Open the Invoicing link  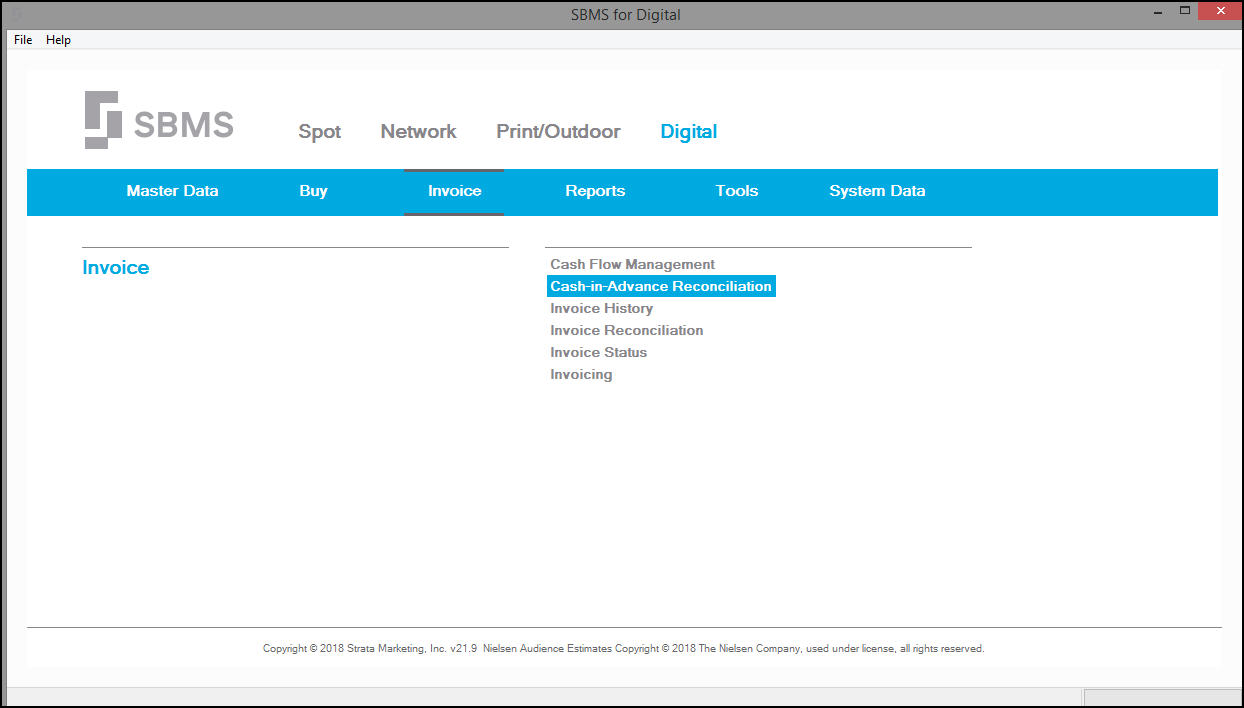(x=581, y=374)
